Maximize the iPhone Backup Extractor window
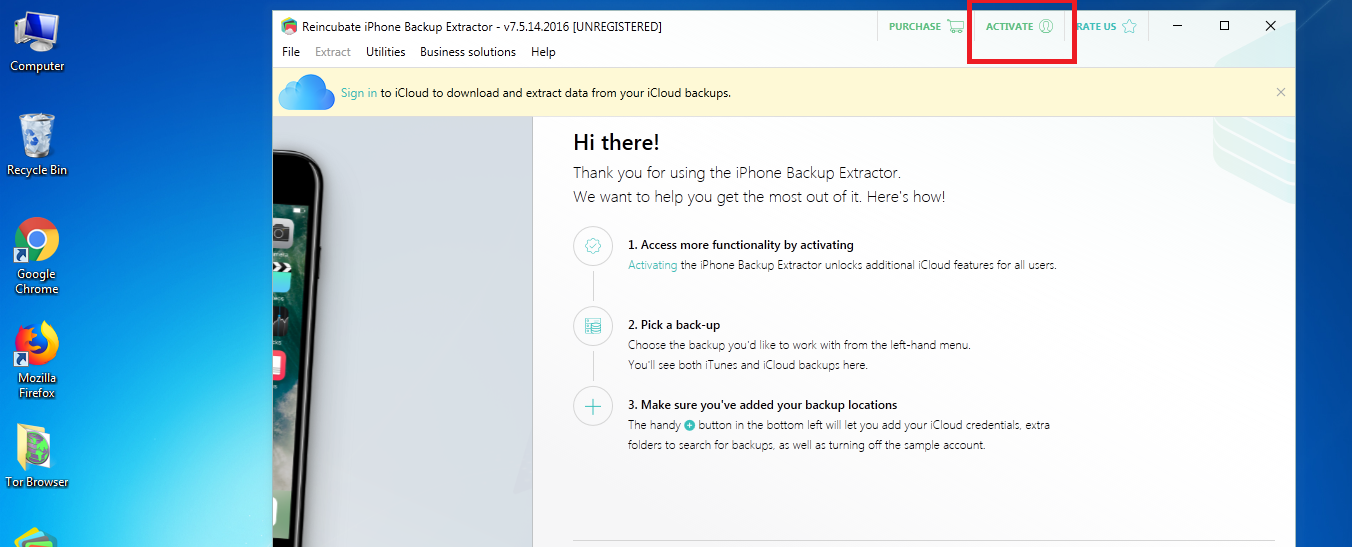1352x547 pixels. click(x=1224, y=27)
